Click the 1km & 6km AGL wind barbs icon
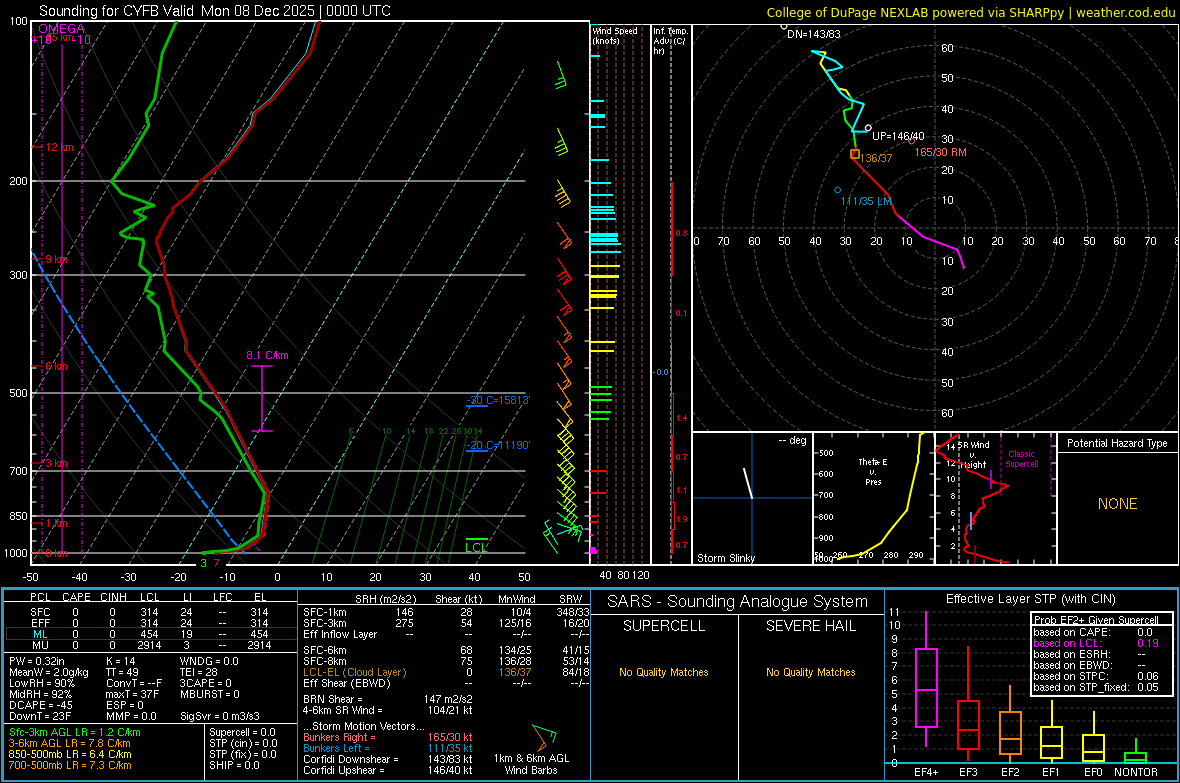Screen dimensions: 1180x783 [545, 737]
